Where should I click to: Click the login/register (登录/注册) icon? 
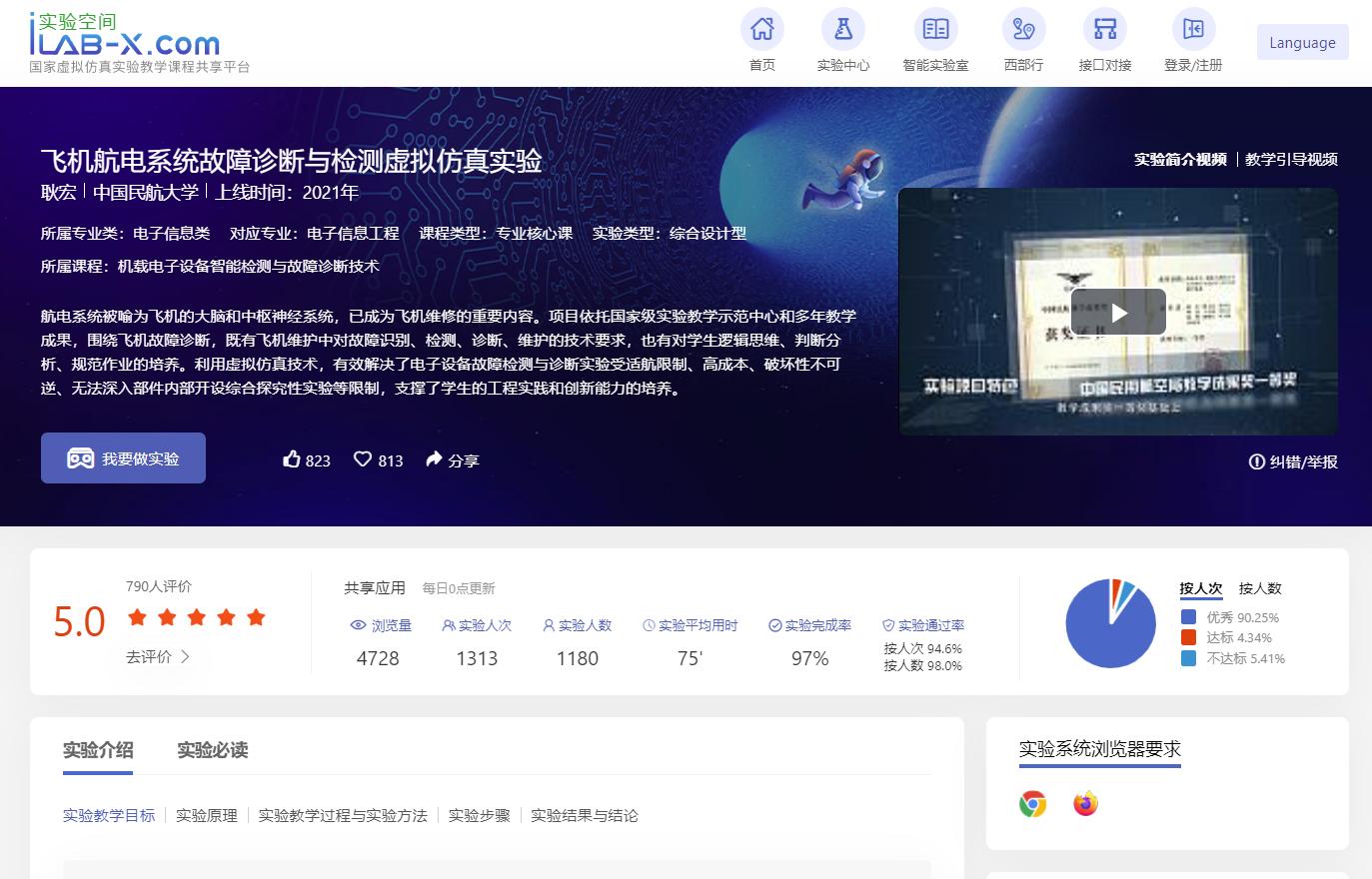click(x=1192, y=29)
